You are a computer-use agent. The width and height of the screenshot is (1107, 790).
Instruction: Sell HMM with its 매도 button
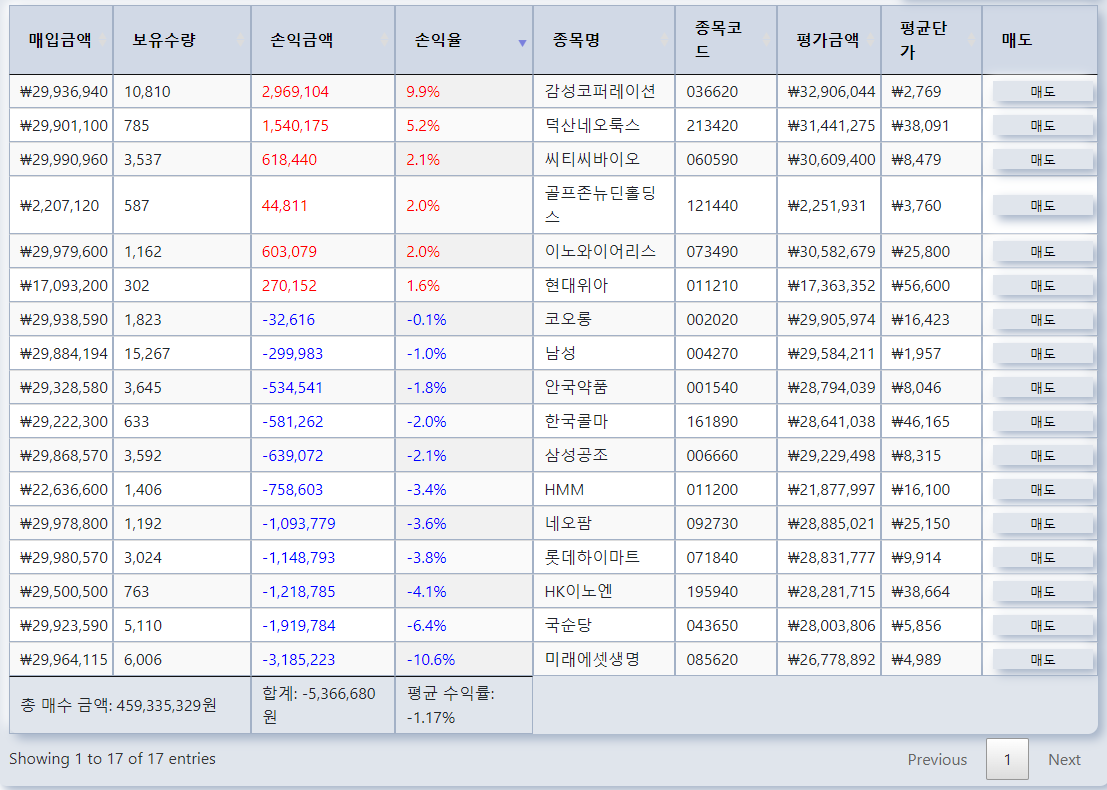click(1043, 489)
